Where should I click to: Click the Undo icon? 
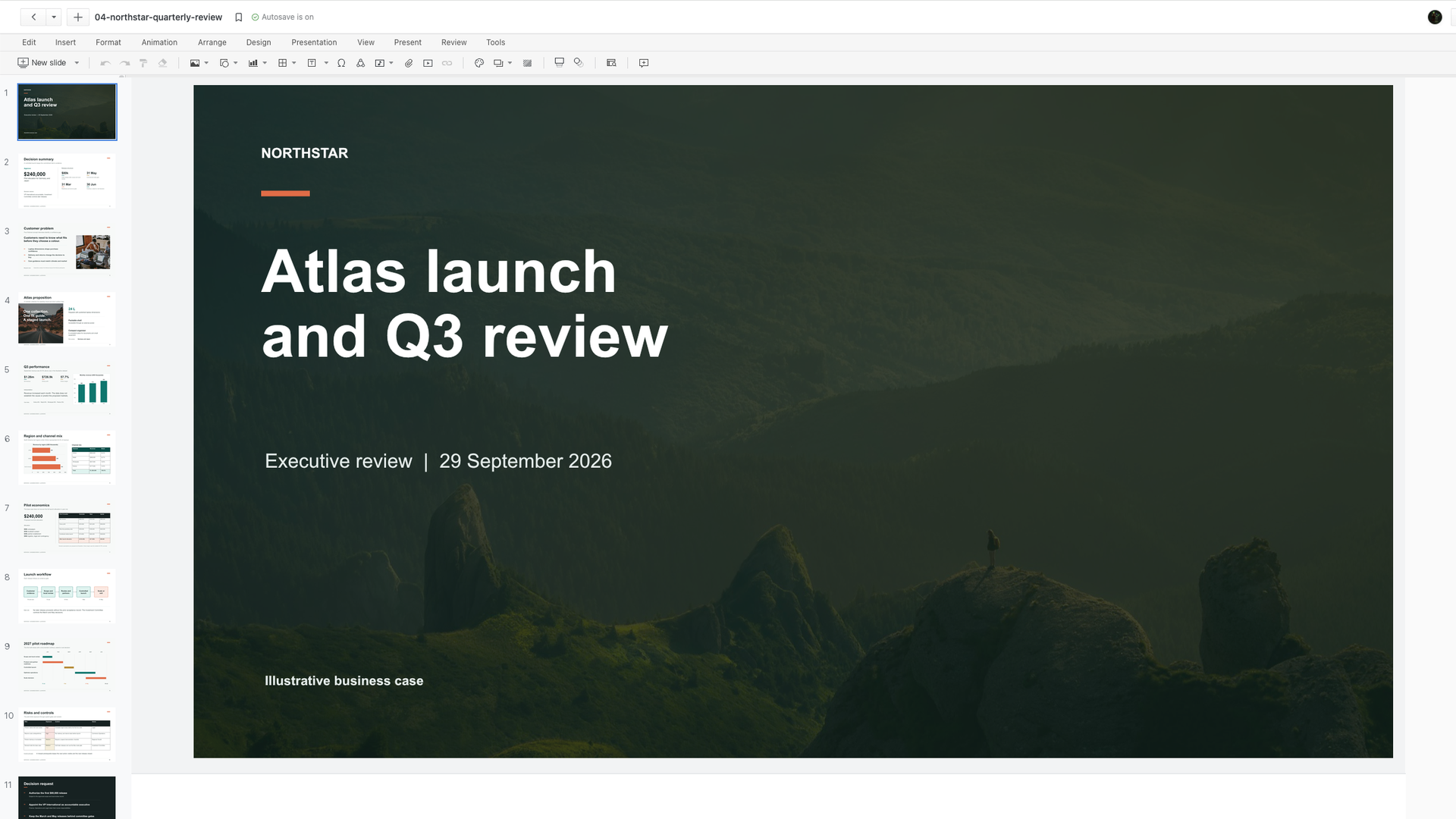(105, 63)
